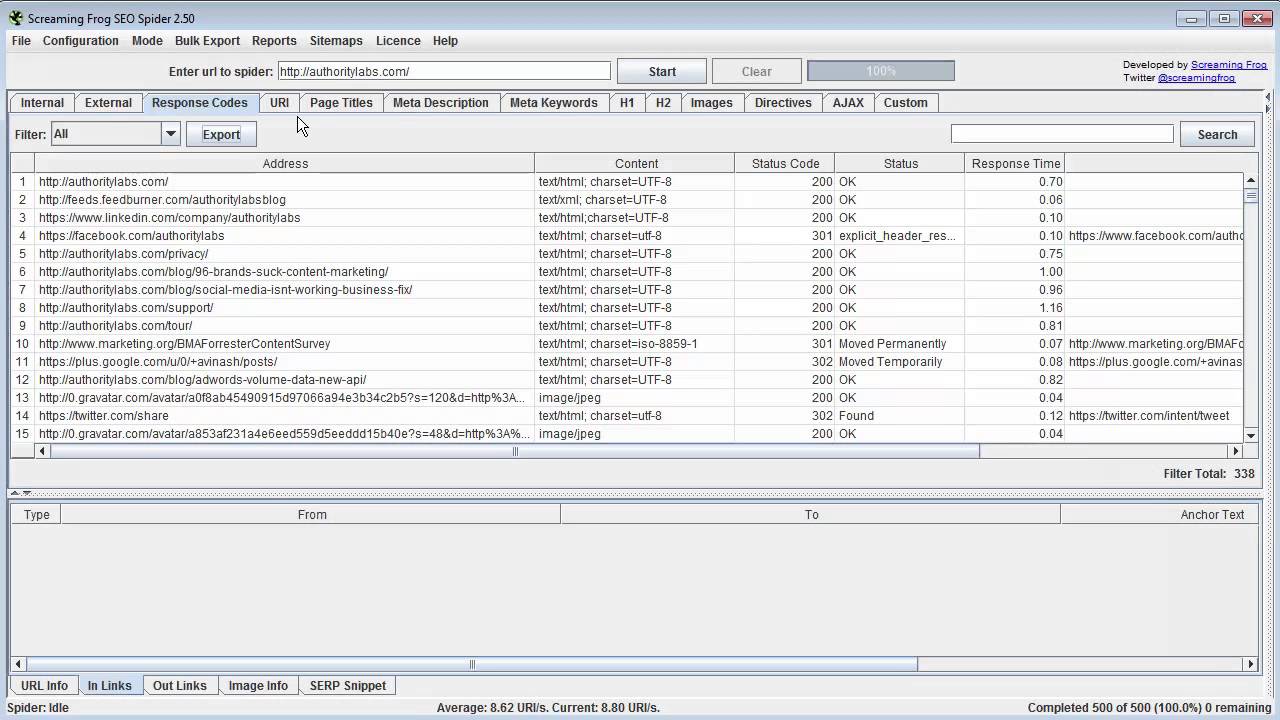
Task: Open the File menu
Action: pos(21,41)
